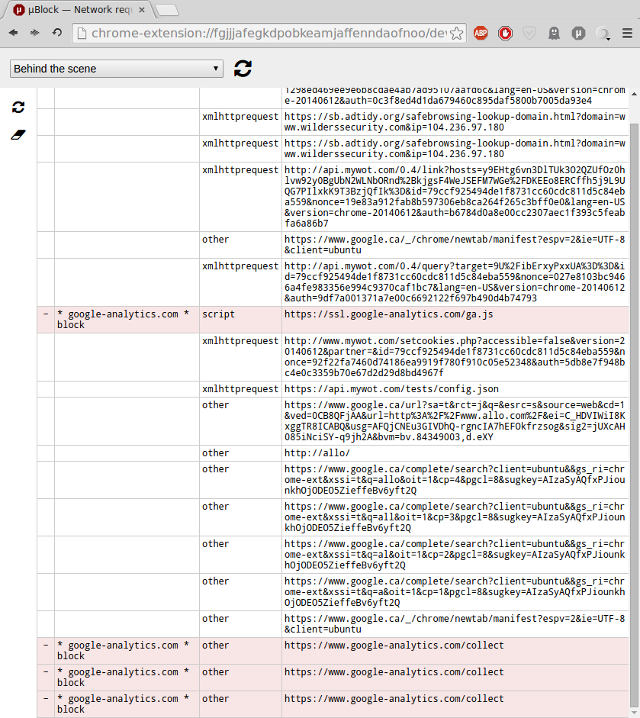Screen dimensions: 640x718
Task: Click the refresh log icon in left sidebar
Action: click(x=18, y=107)
